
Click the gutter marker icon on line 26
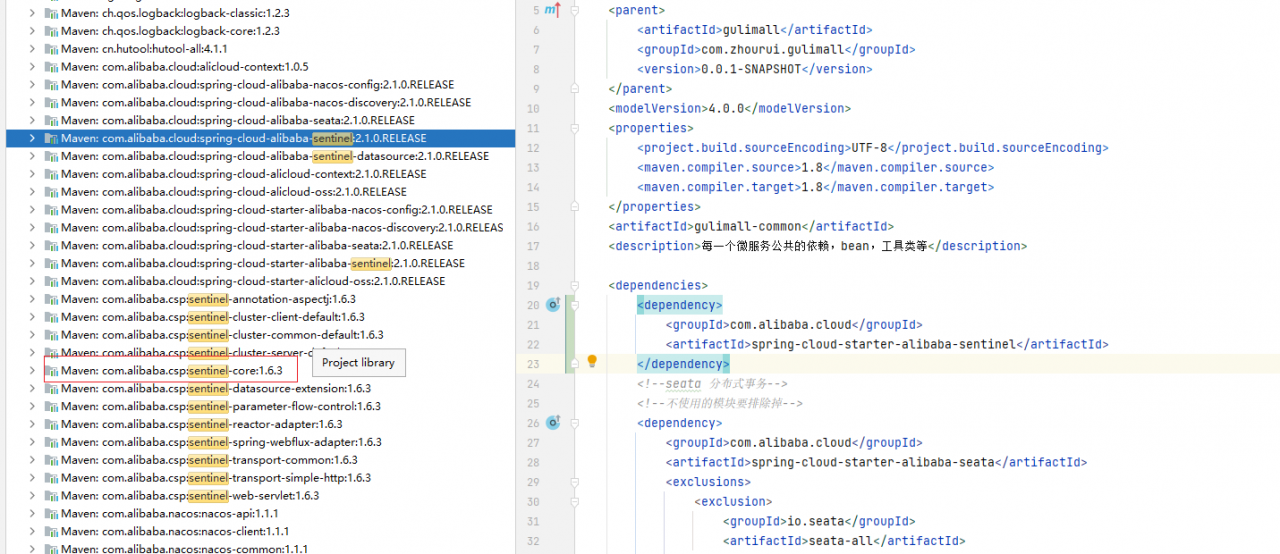coord(553,423)
